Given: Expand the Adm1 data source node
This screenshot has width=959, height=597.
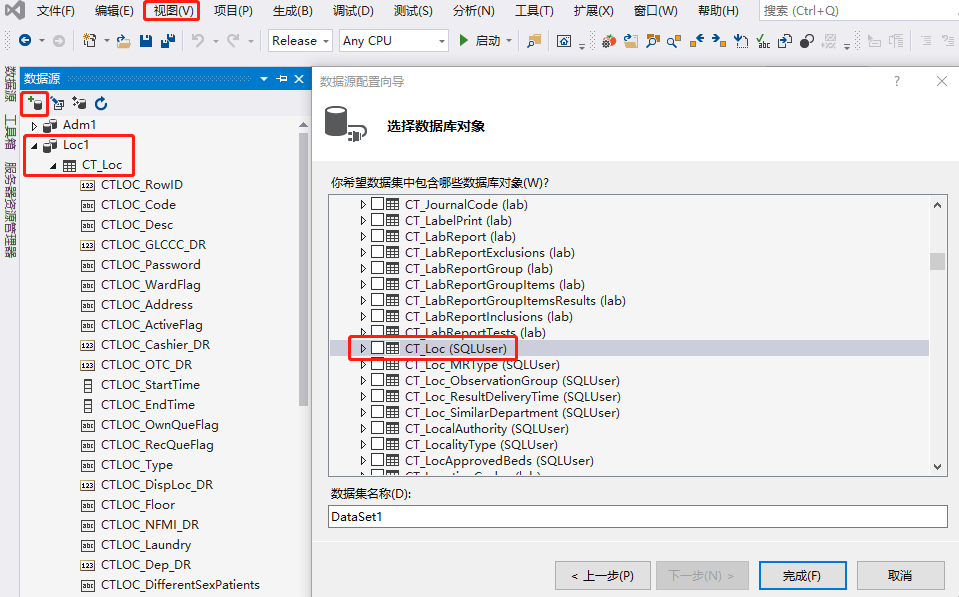Looking at the screenshot, I should (34, 125).
